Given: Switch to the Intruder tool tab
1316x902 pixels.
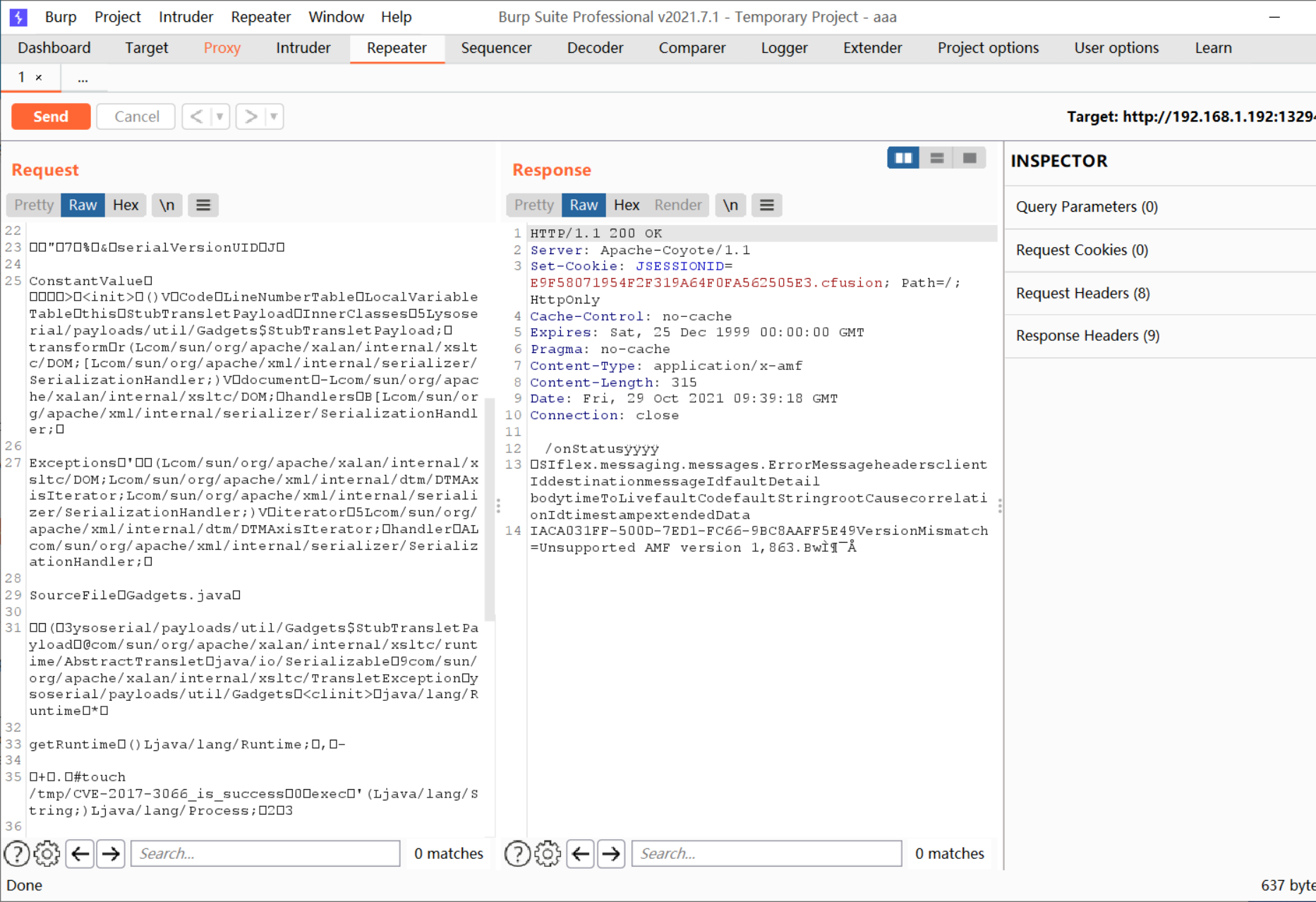Looking at the screenshot, I should (303, 48).
